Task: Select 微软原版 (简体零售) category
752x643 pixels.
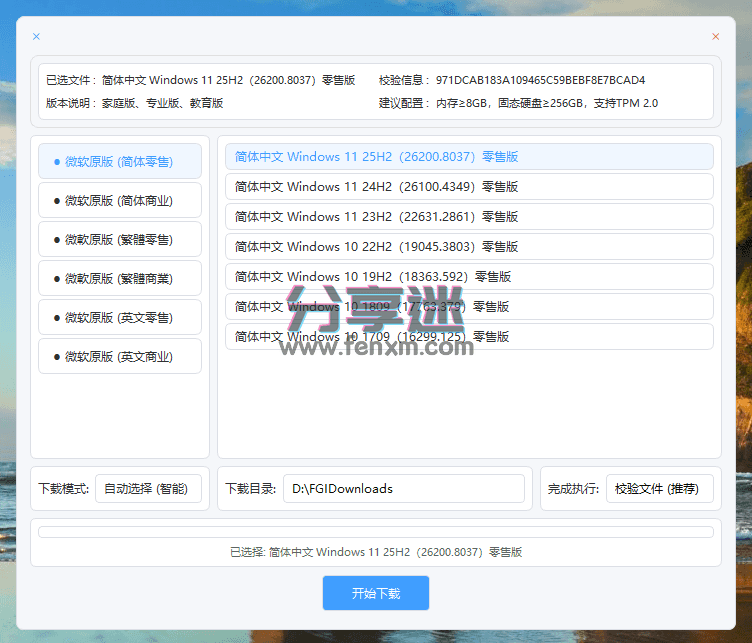Action: 120,162
